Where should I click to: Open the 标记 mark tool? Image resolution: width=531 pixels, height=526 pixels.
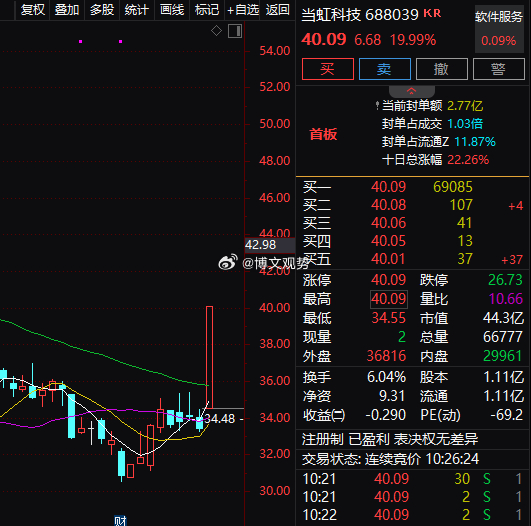coord(207,9)
